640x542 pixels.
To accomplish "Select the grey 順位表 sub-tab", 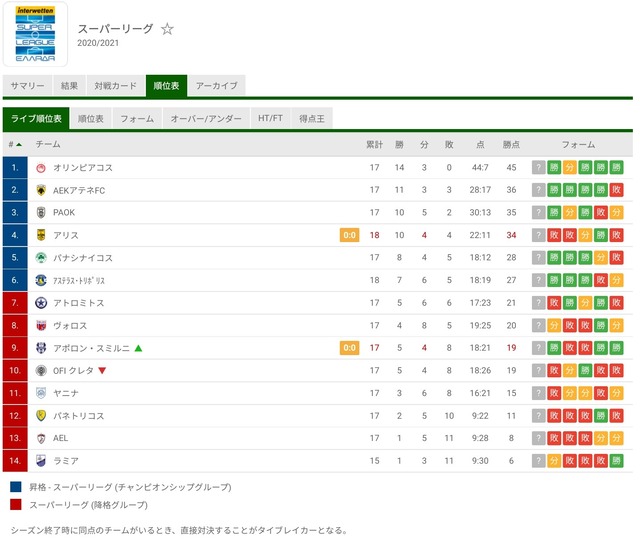I will (91, 119).
